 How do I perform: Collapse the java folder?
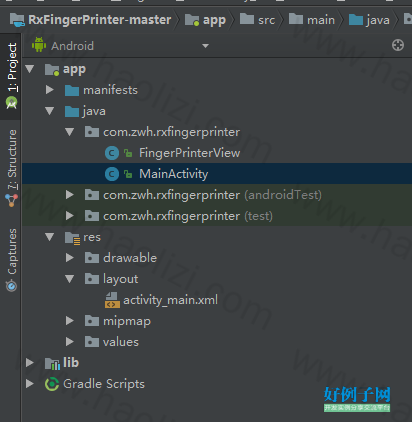(50, 111)
